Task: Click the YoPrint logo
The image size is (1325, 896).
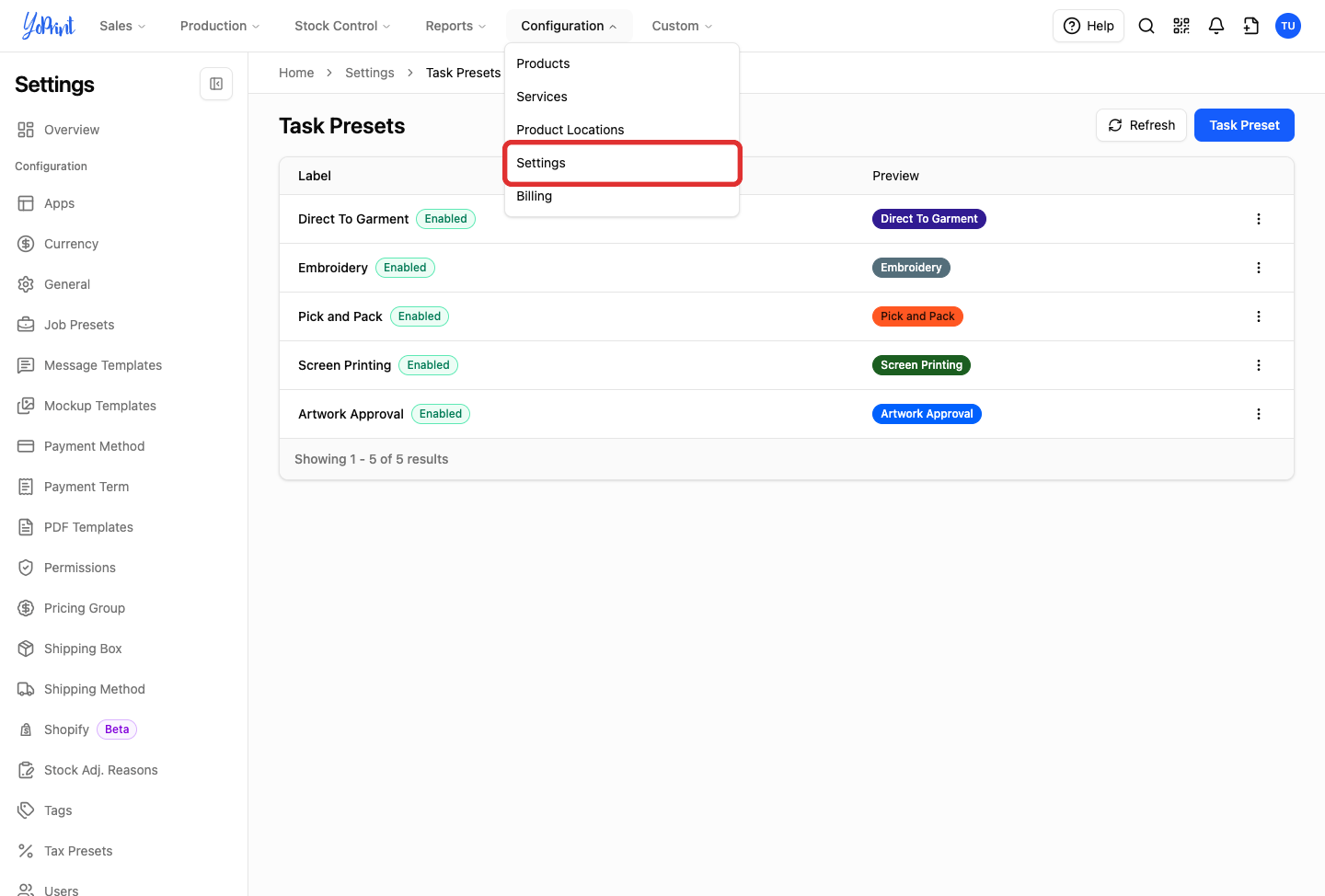Action: [x=48, y=26]
